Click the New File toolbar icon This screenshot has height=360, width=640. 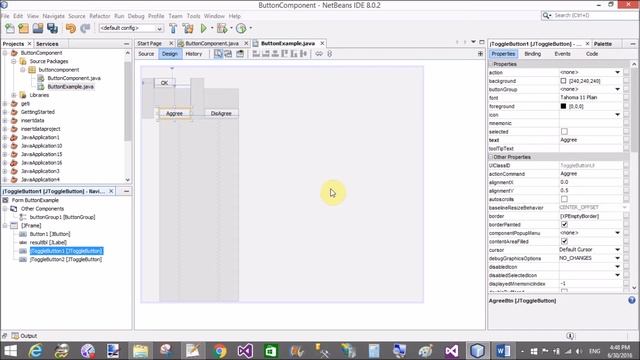point(10,28)
